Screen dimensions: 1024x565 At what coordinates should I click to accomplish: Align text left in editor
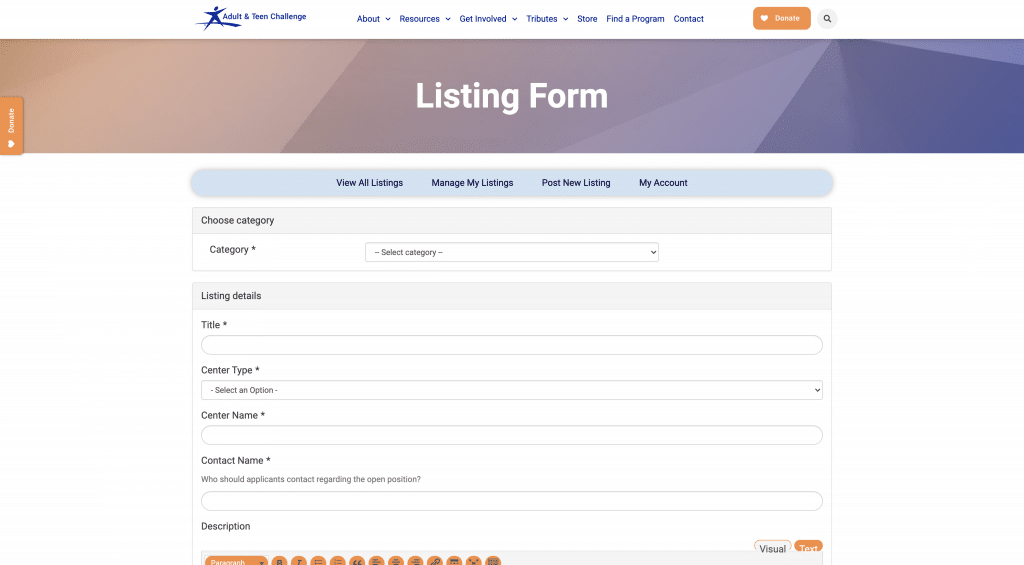point(376,561)
